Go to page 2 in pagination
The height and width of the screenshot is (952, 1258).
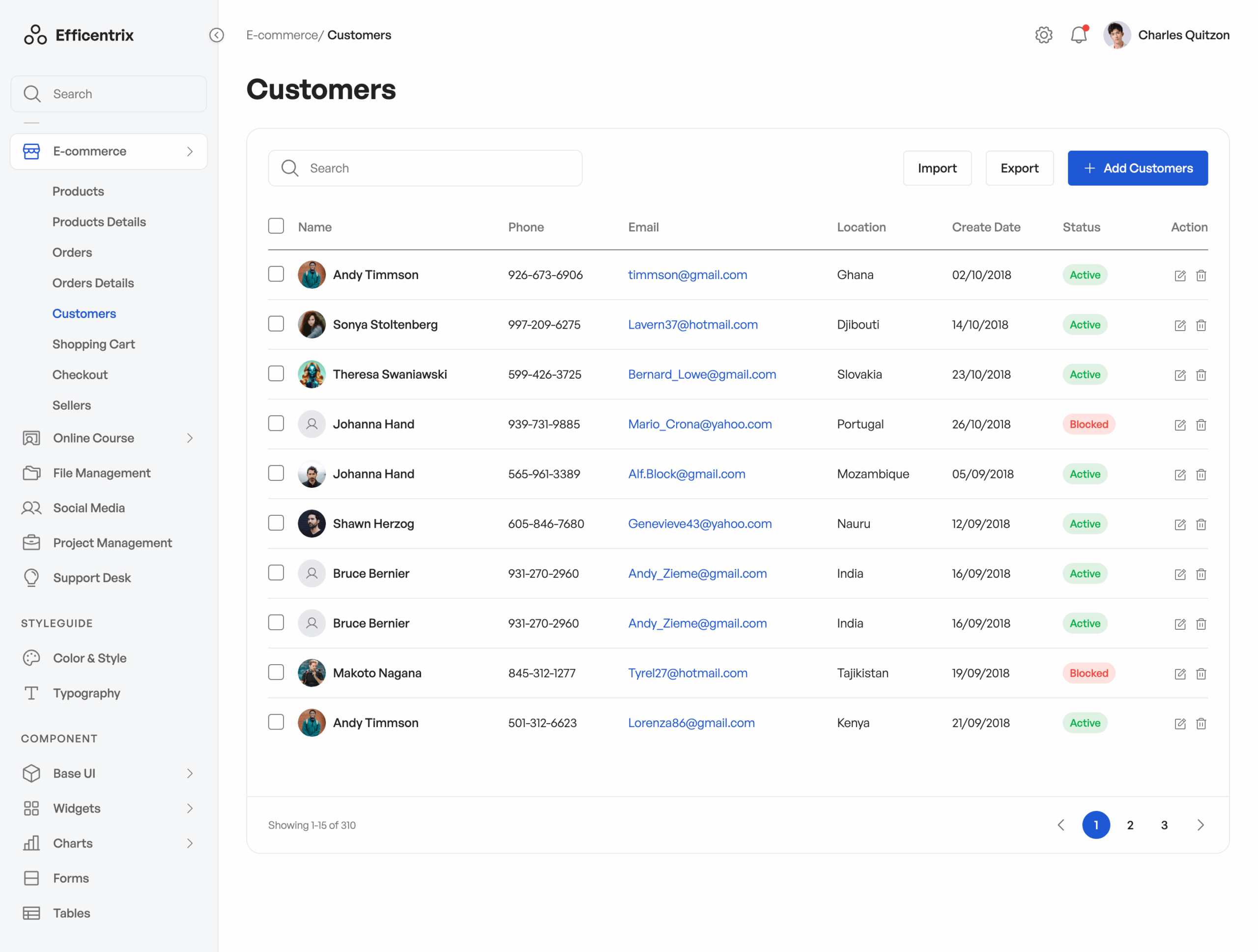(1130, 825)
